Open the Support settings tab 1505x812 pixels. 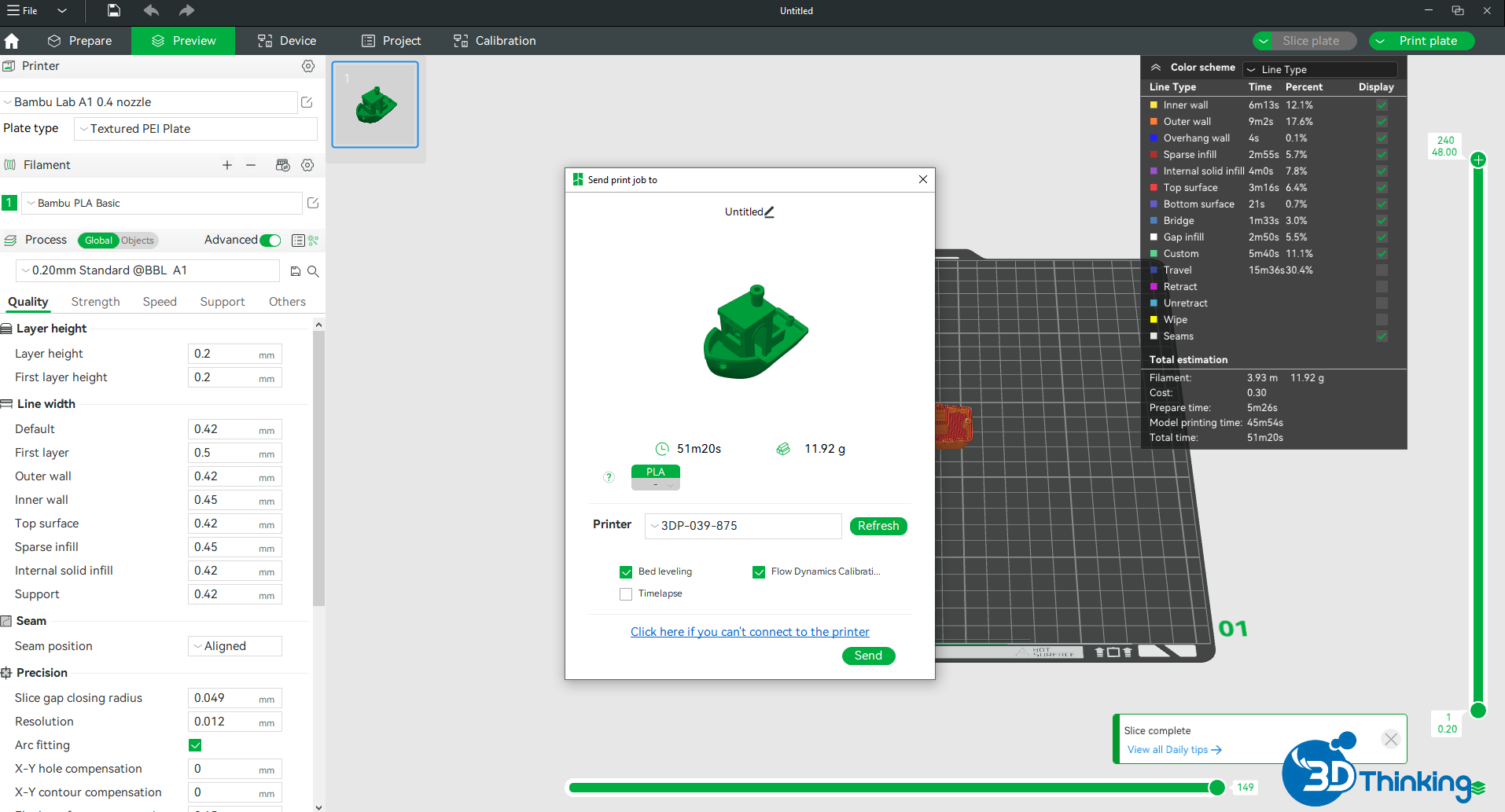coord(223,302)
